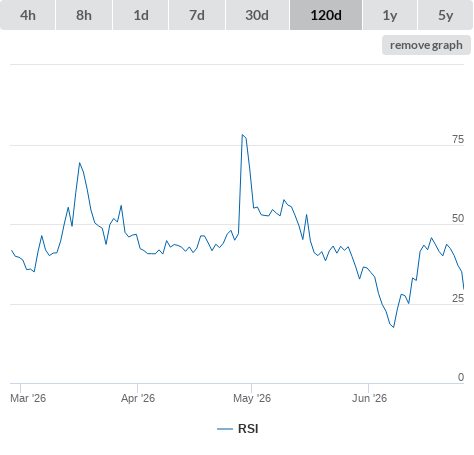474x455 pixels.
Task: Click the 25 y-axis value label
Action: point(458,298)
